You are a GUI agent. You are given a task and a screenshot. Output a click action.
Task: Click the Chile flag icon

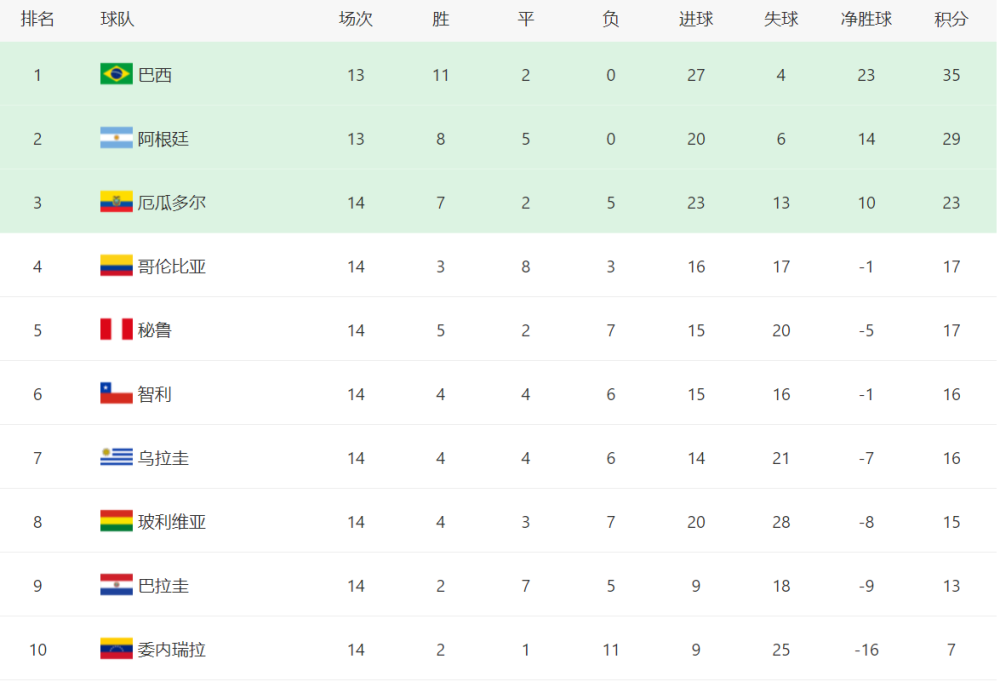click(x=116, y=393)
